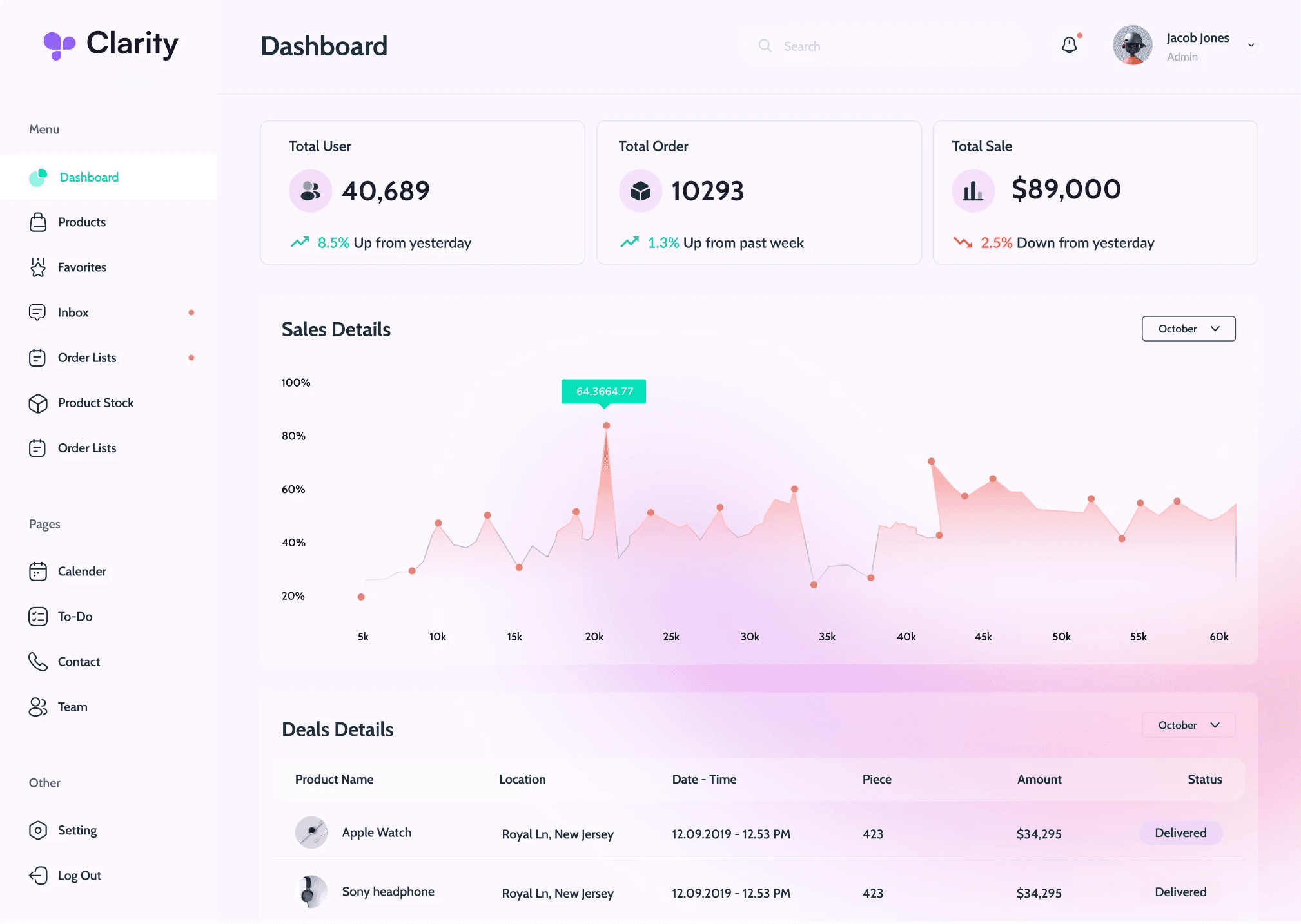Click the search magnifier icon
The width and height of the screenshot is (1301, 924).
(765, 46)
